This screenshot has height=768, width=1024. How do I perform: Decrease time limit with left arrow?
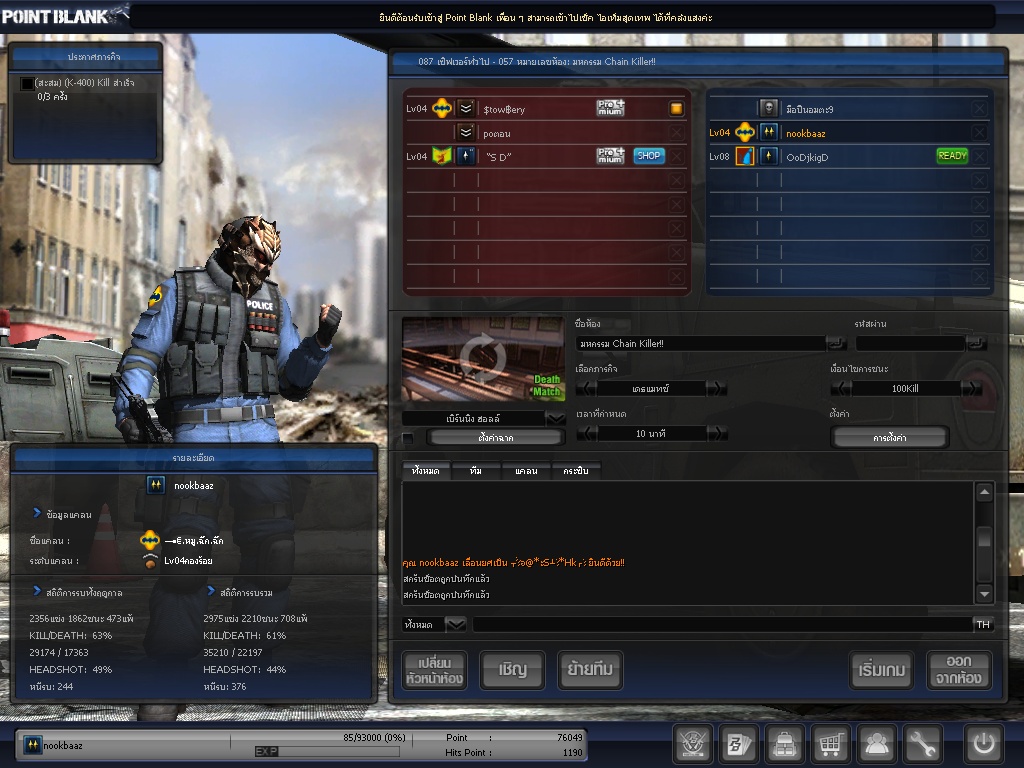[x=586, y=434]
